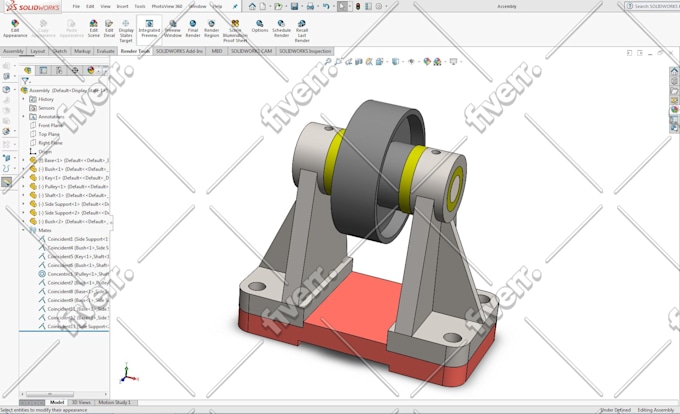Viewport: 680px width, 414px height.
Task: Open Scene Illumination Proof Sheet
Action: click(x=235, y=31)
